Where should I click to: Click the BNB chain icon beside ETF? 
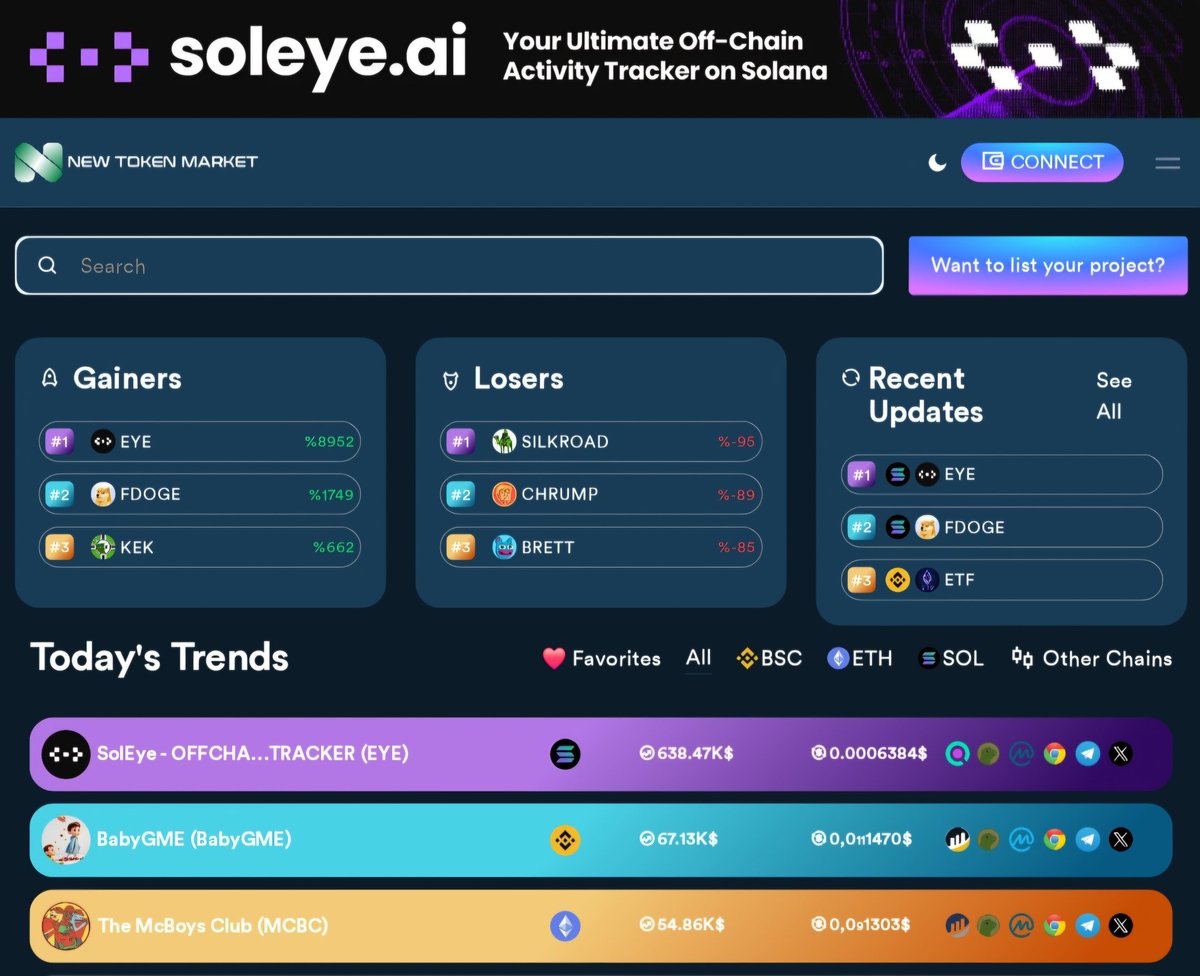(x=898, y=580)
